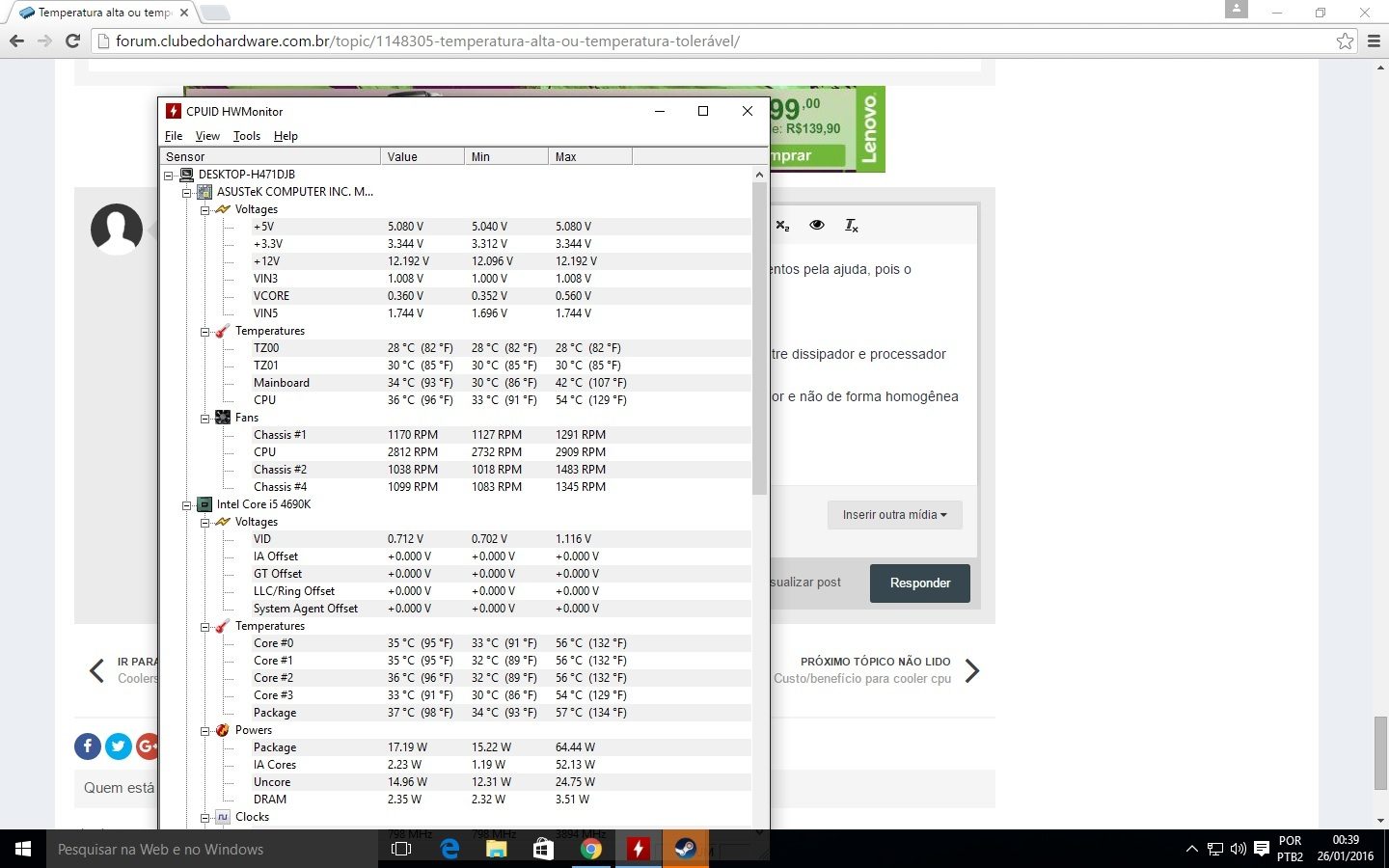Collapse the Fans group
The width and height of the screenshot is (1389, 868).
point(205,419)
